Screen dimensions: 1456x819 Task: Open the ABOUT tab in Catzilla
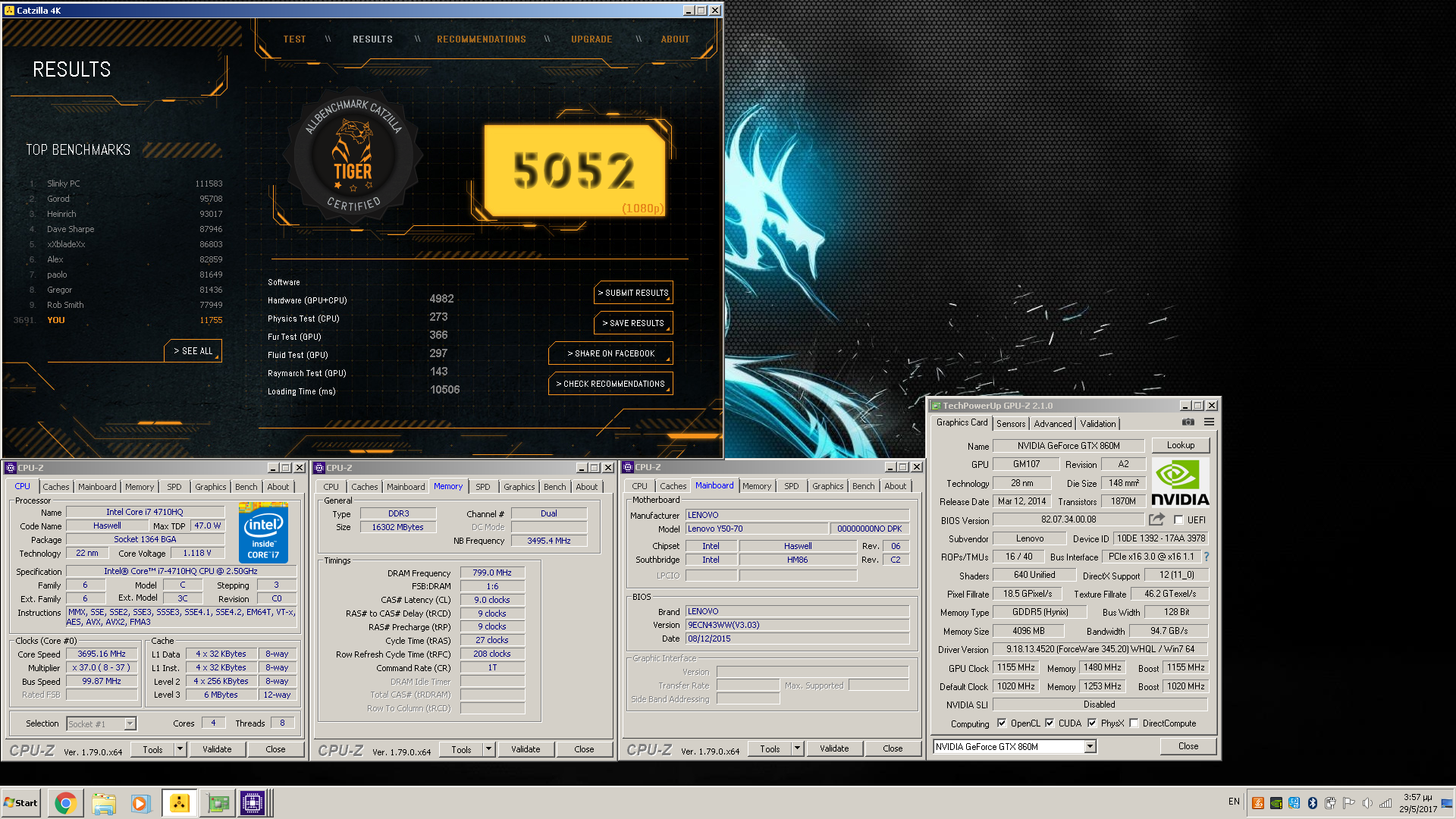tap(675, 39)
